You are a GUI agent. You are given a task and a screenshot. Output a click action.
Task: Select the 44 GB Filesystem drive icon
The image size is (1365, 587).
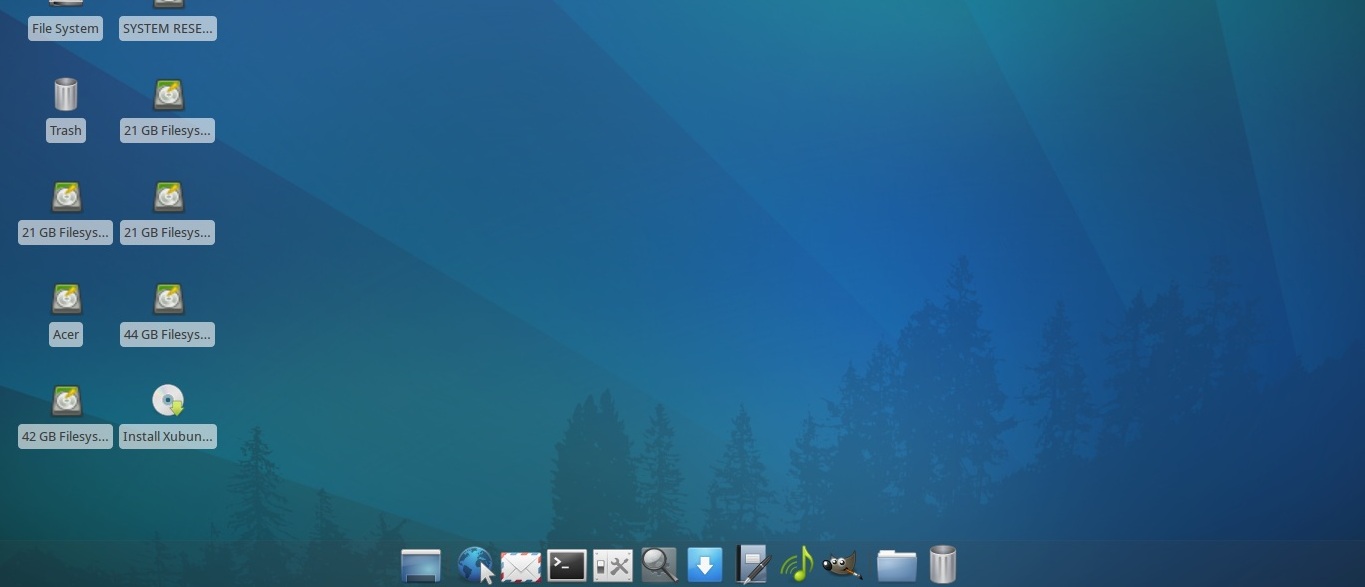[x=168, y=299]
